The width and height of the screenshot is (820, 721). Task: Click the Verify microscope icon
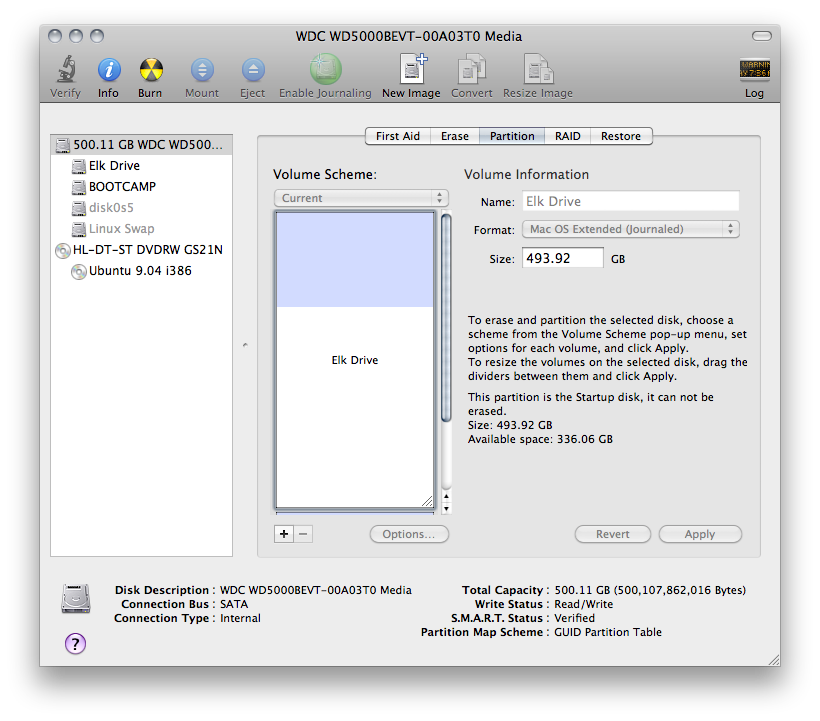click(66, 70)
